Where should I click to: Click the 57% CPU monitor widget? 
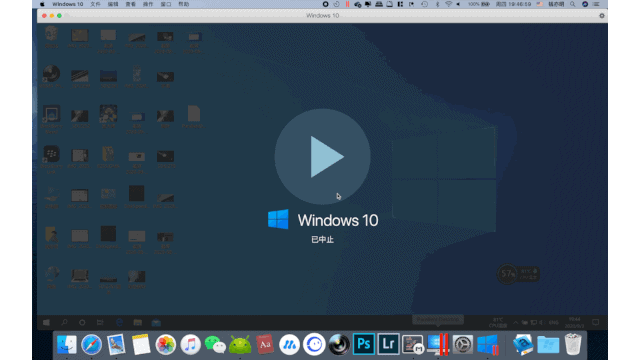click(x=518, y=274)
